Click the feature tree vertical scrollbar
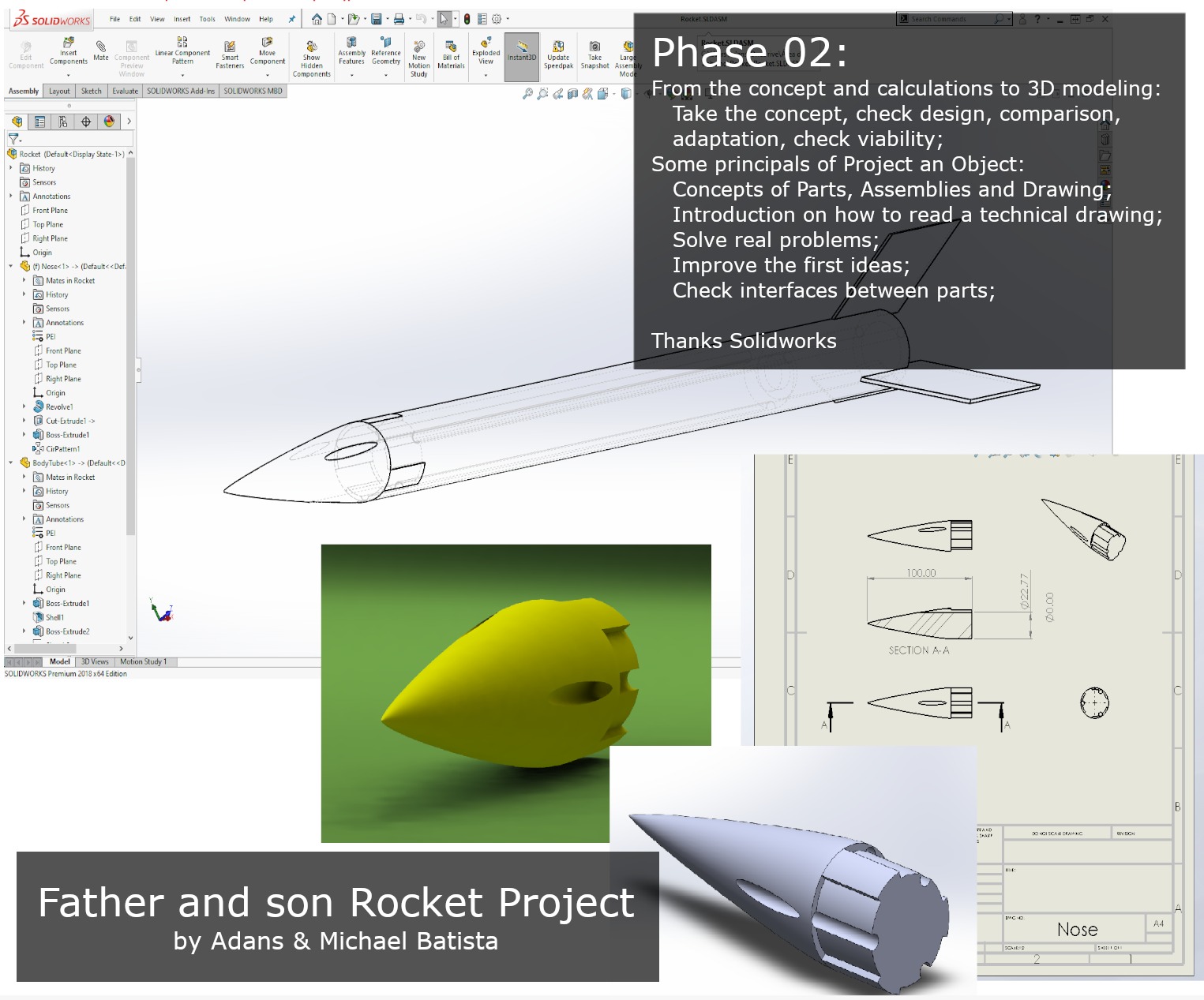This screenshot has width=1204, height=1000. pos(130,345)
